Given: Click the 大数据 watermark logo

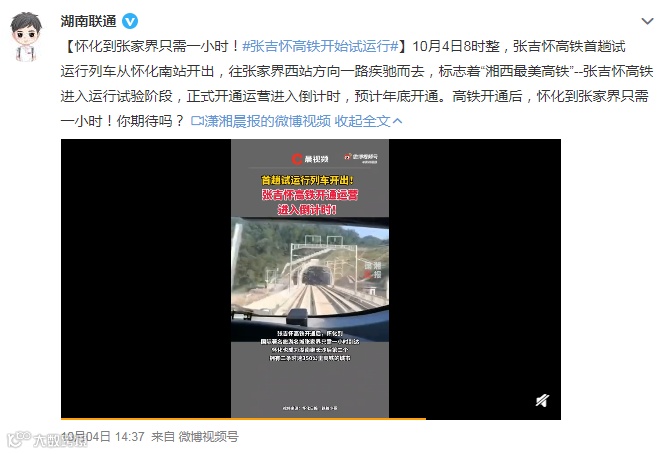Looking at the screenshot, I should pyautogui.click(x=46, y=439).
